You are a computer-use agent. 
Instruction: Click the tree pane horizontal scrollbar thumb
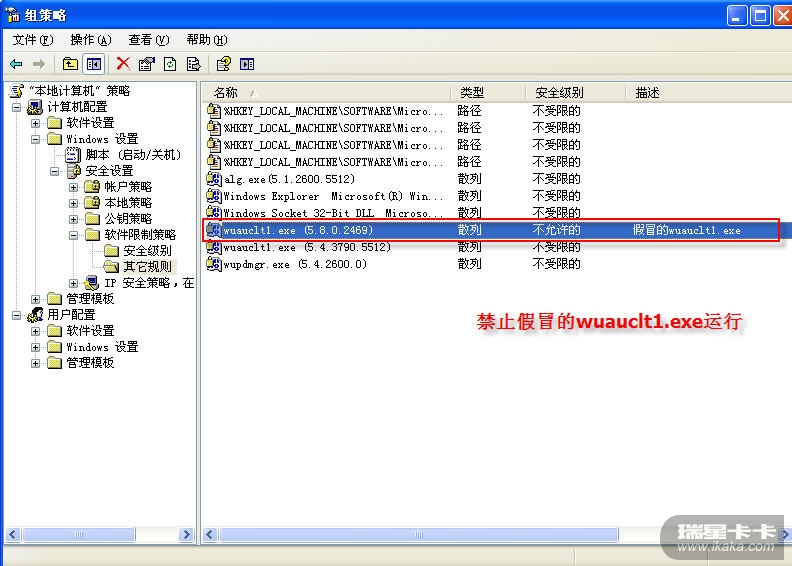click(79, 534)
